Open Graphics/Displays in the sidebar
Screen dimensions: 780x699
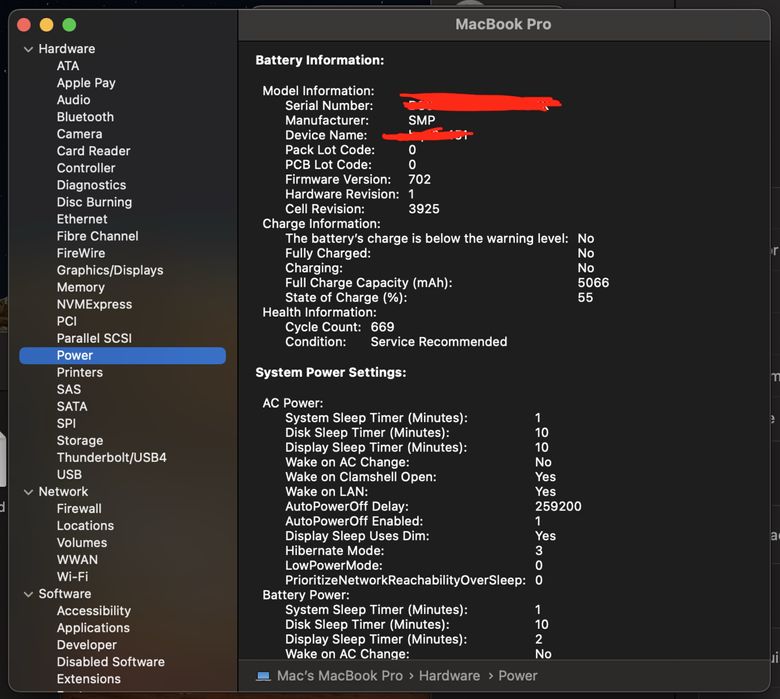pos(110,270)
